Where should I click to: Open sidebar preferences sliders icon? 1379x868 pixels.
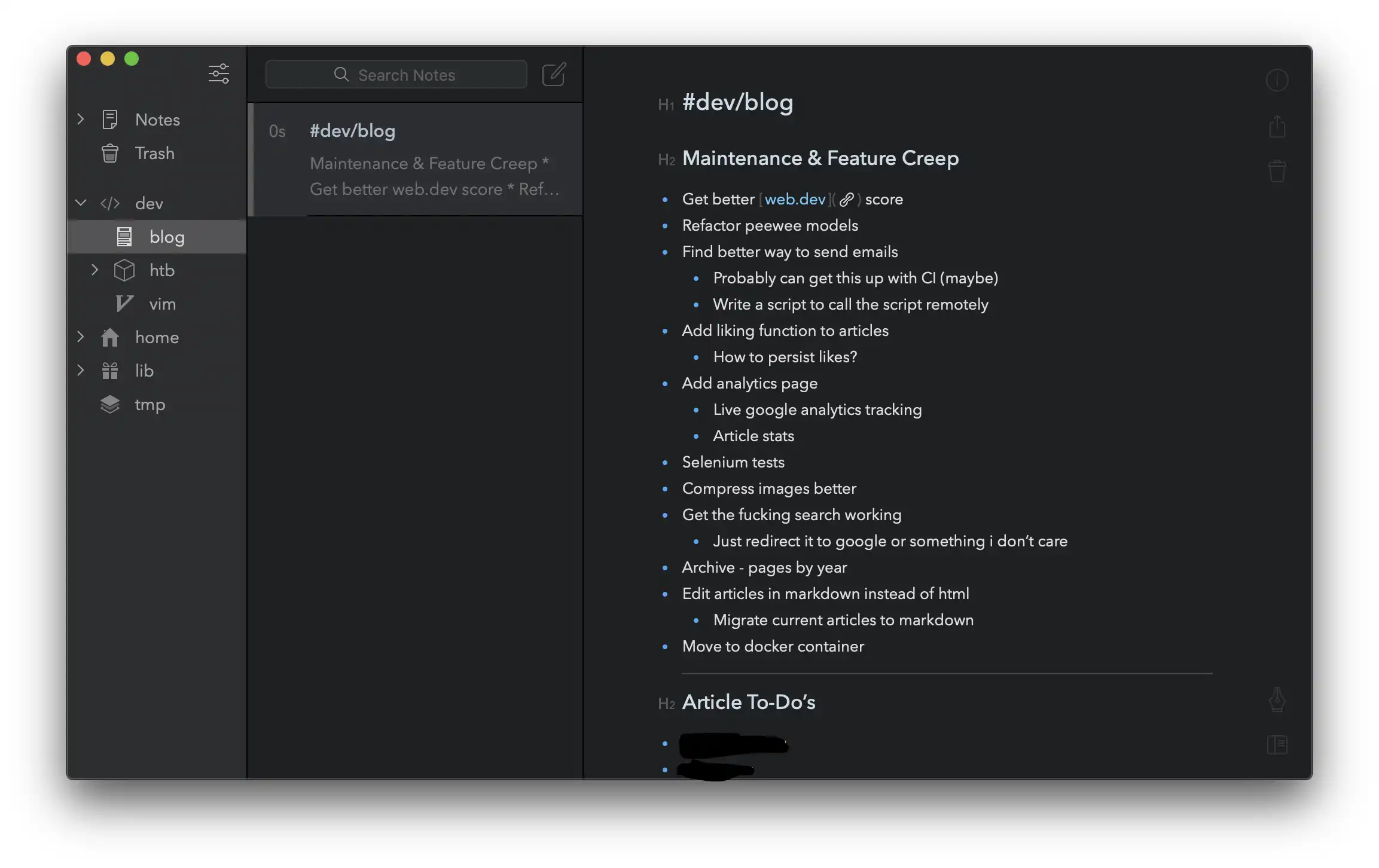(x=218, y=74)
